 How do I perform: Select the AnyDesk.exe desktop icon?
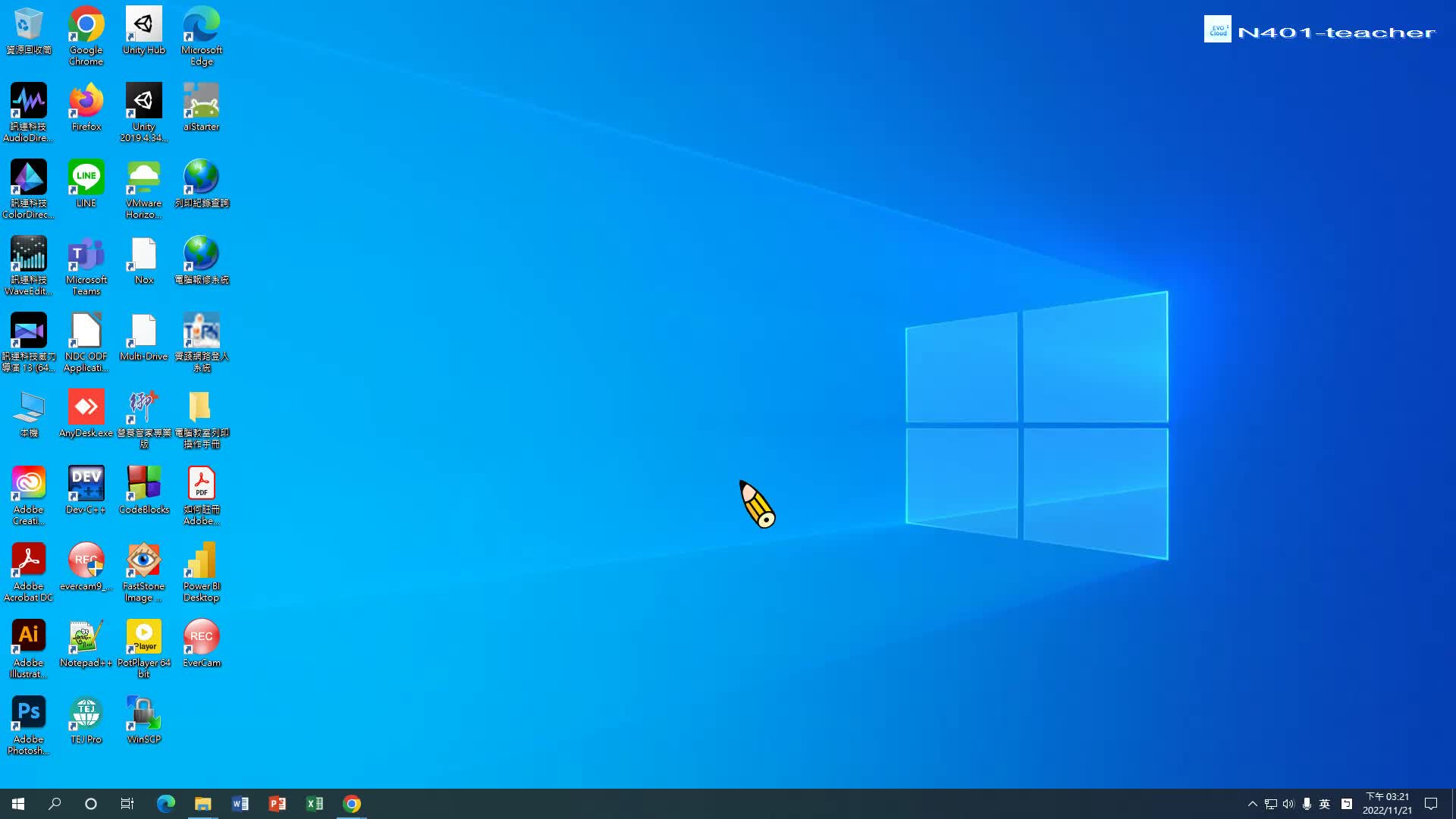coord(86,414)
